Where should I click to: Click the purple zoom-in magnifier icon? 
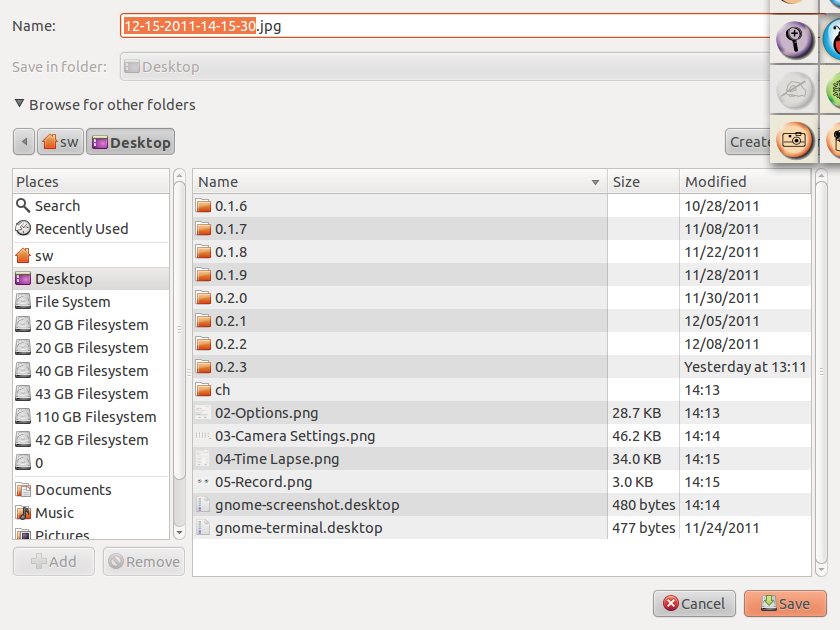tap(794, 39)
